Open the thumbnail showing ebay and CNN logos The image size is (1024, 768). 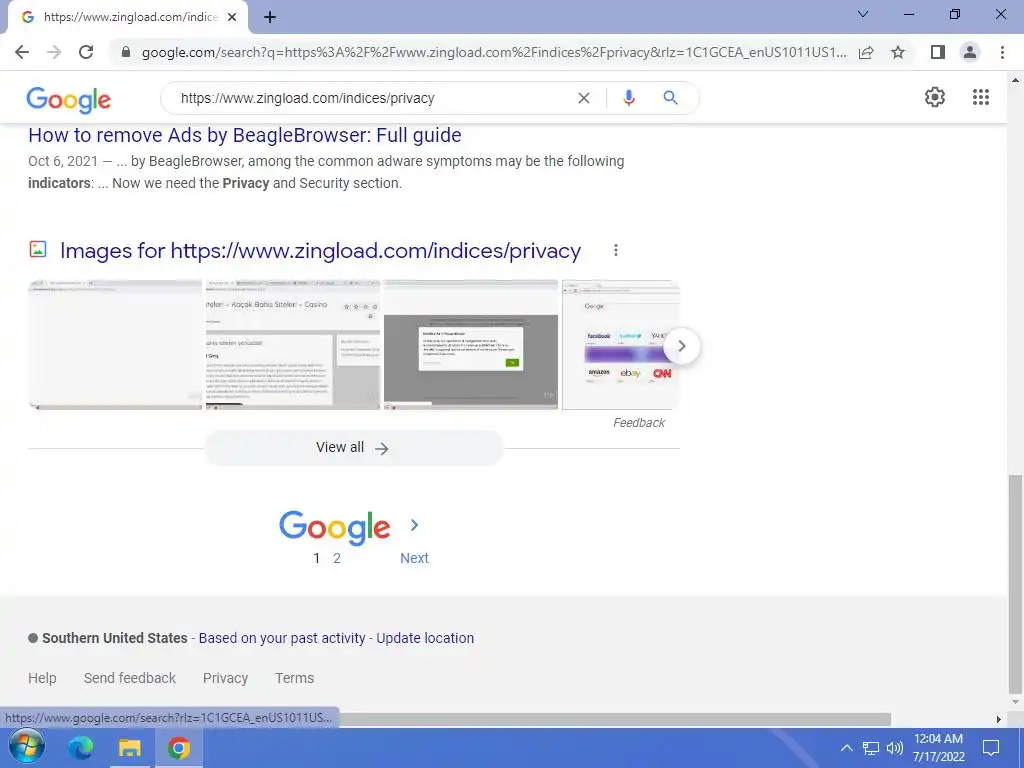click(x=620, y=345)
